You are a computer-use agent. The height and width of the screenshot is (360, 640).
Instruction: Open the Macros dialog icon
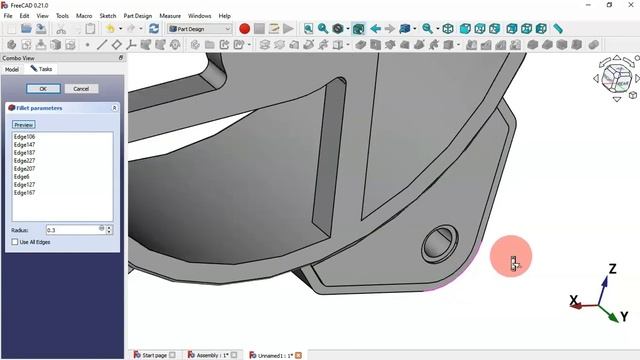pyautogui.click(x=274, y=29)
